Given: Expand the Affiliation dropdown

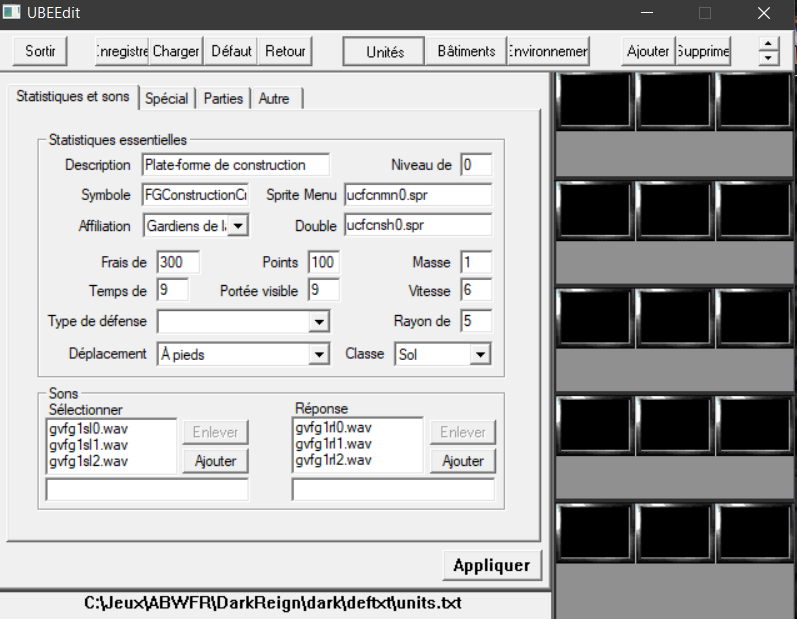Looking at the screenshot, I should pos(238,226).
